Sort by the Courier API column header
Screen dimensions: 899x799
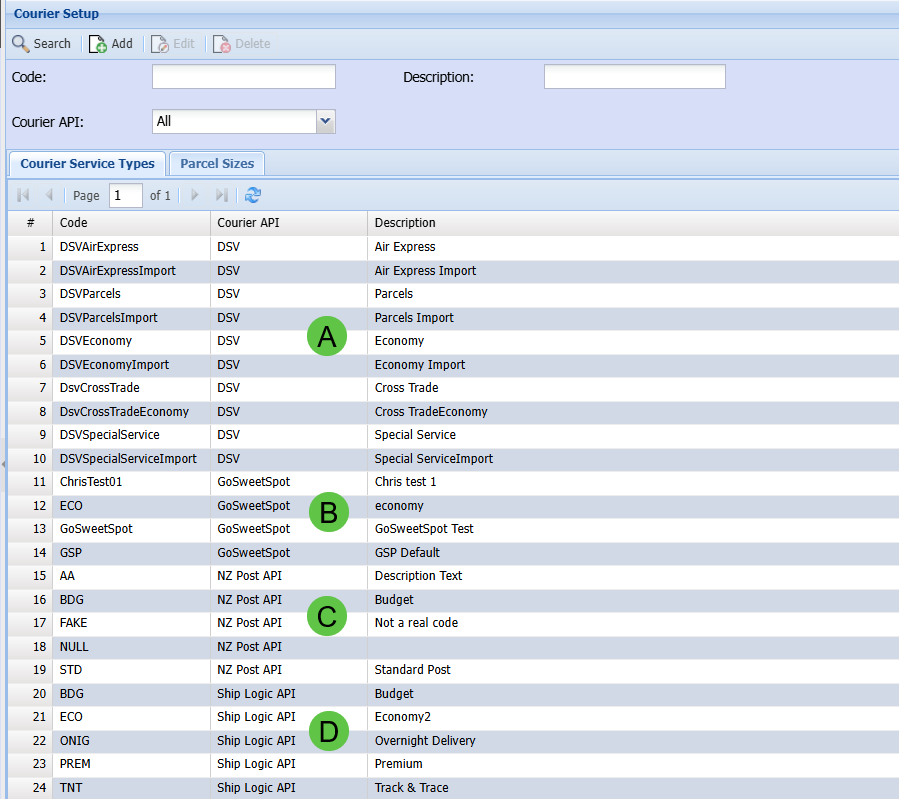coord(248,223)
